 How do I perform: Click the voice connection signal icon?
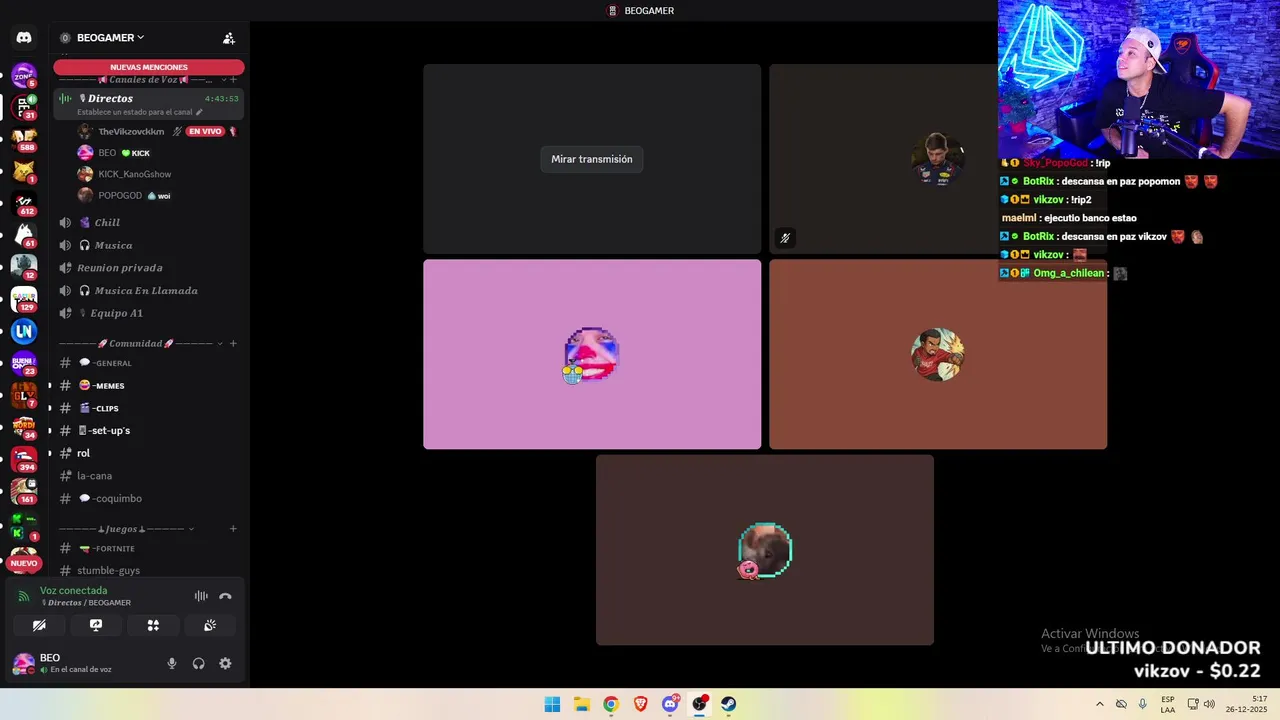(x=24, y=596)
